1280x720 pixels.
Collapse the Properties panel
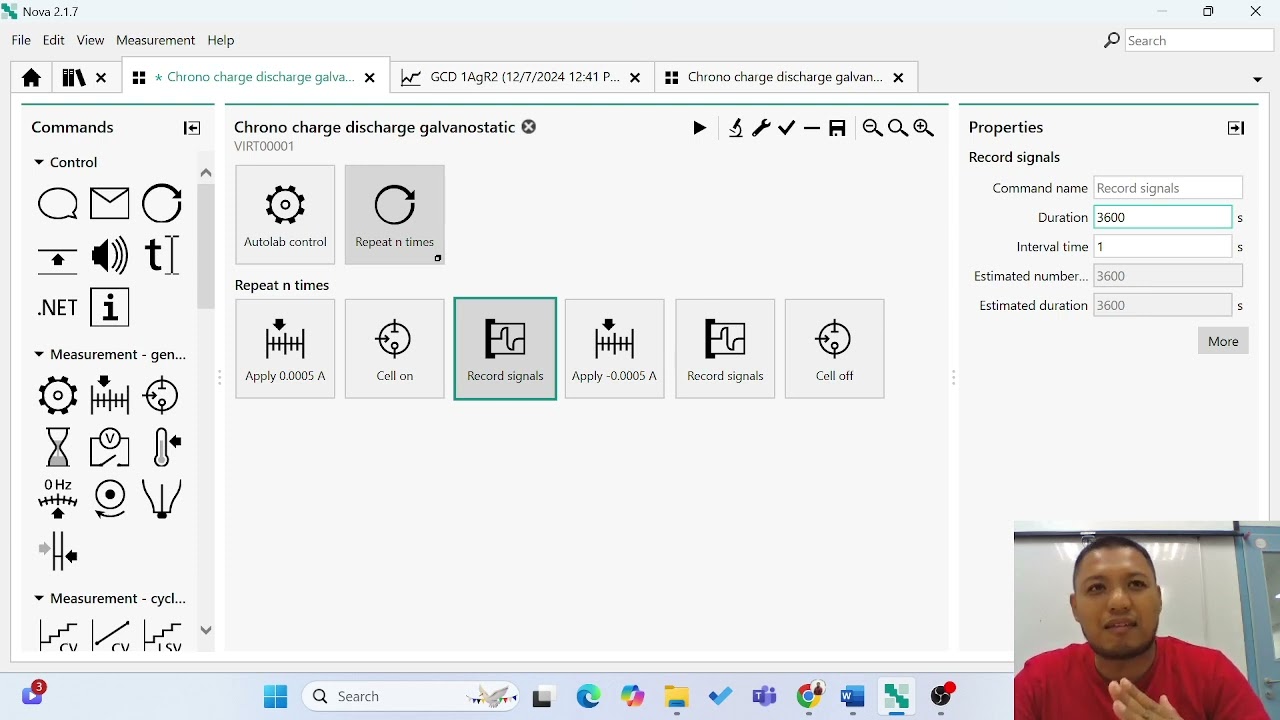pos(1236,128)
